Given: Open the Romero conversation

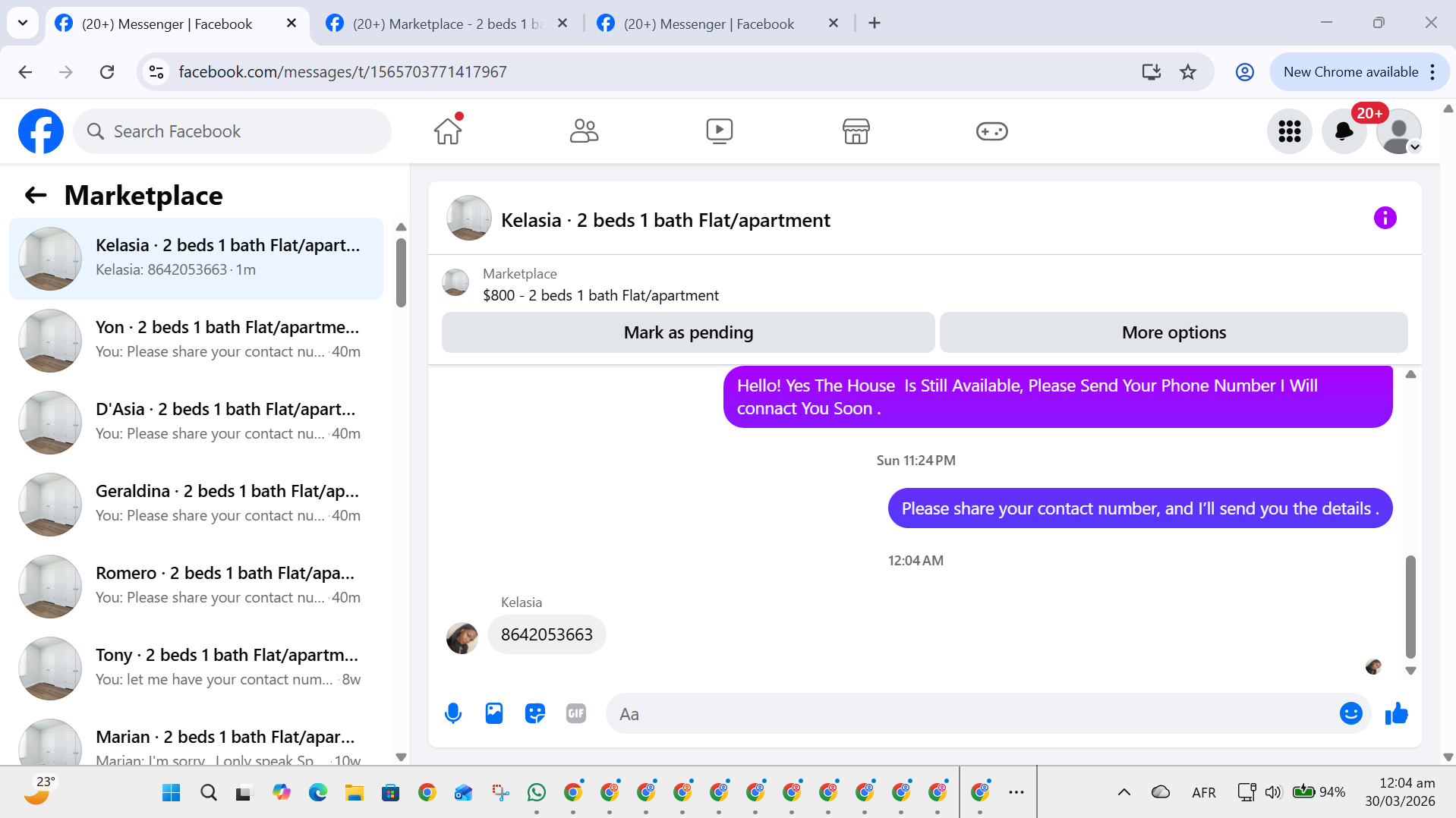Looking at the screenshot, I should [x=196, y=587].
